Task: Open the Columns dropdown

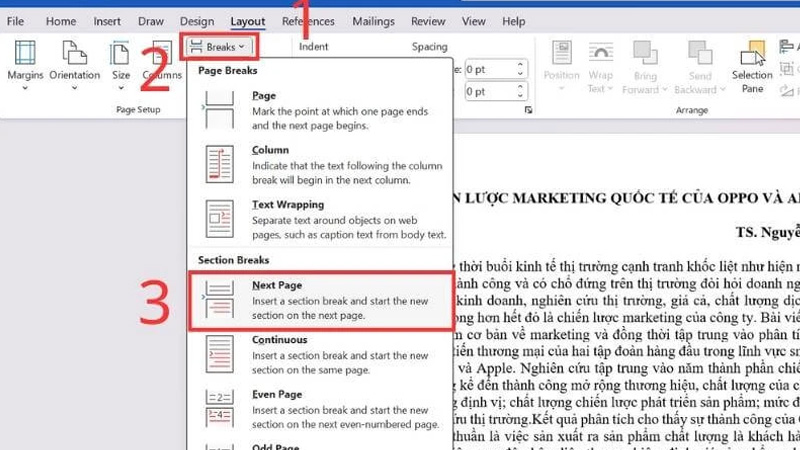Action: coord(161,60)
